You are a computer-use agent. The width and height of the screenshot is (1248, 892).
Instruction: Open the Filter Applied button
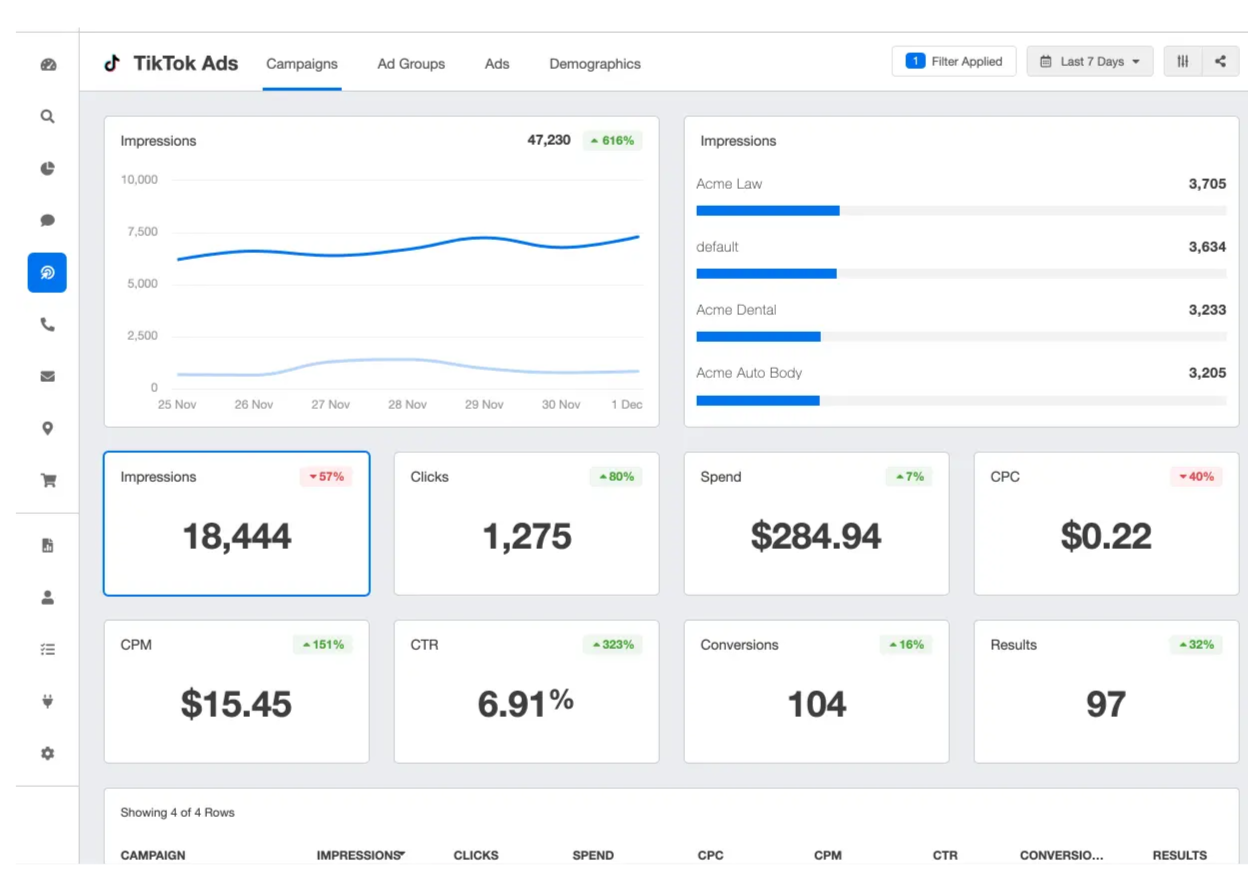click(x=953, y=62)
